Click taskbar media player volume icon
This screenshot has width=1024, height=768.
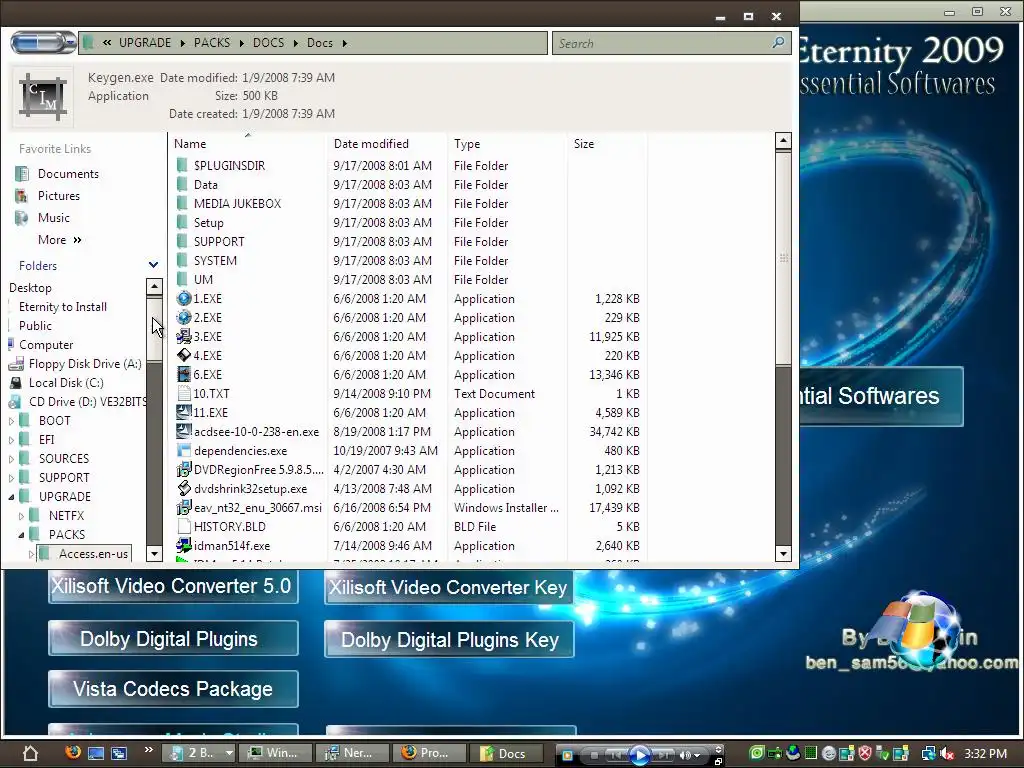(686, 755)
